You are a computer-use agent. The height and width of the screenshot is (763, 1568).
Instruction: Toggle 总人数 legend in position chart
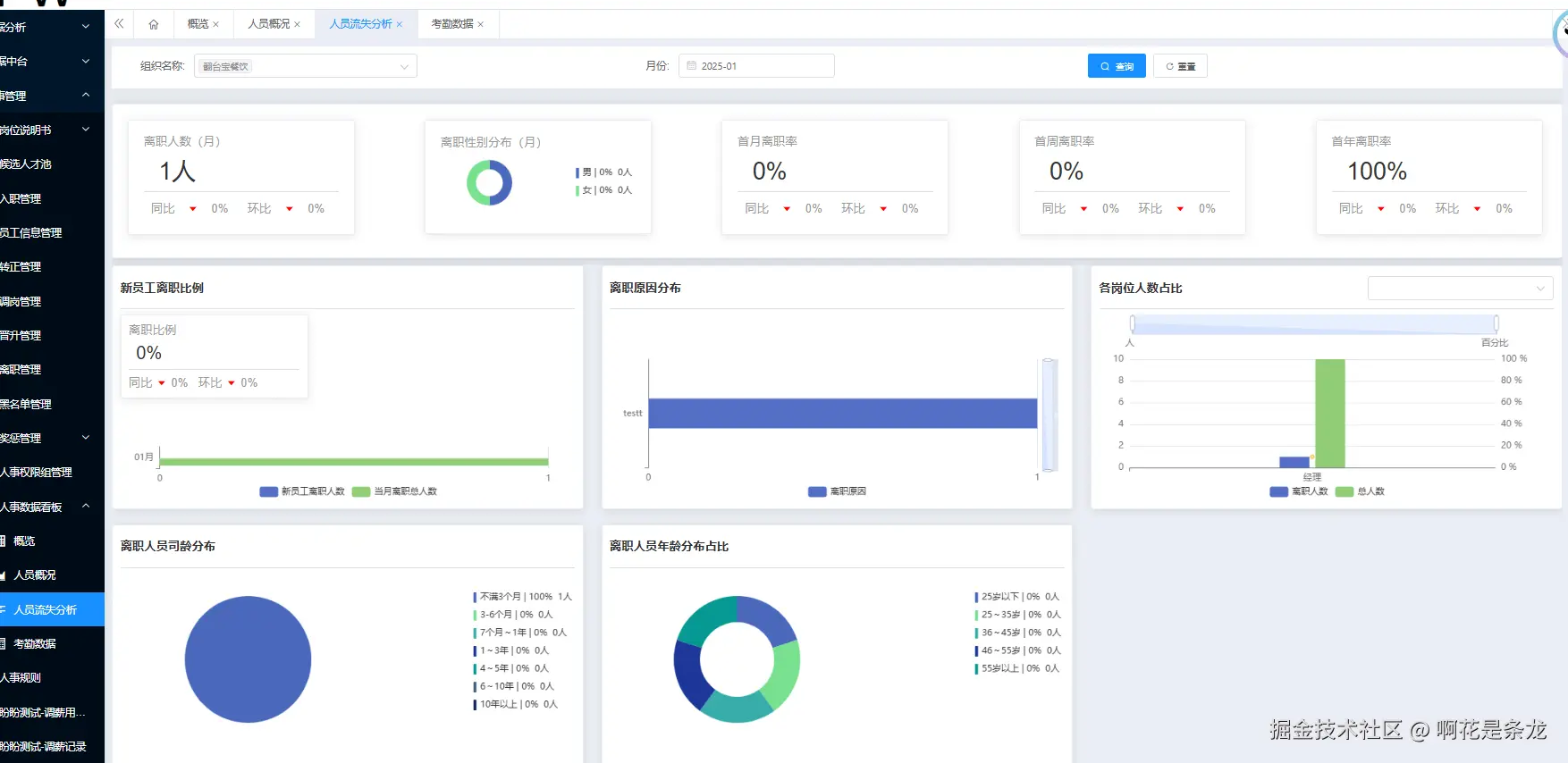[1360, 491]
